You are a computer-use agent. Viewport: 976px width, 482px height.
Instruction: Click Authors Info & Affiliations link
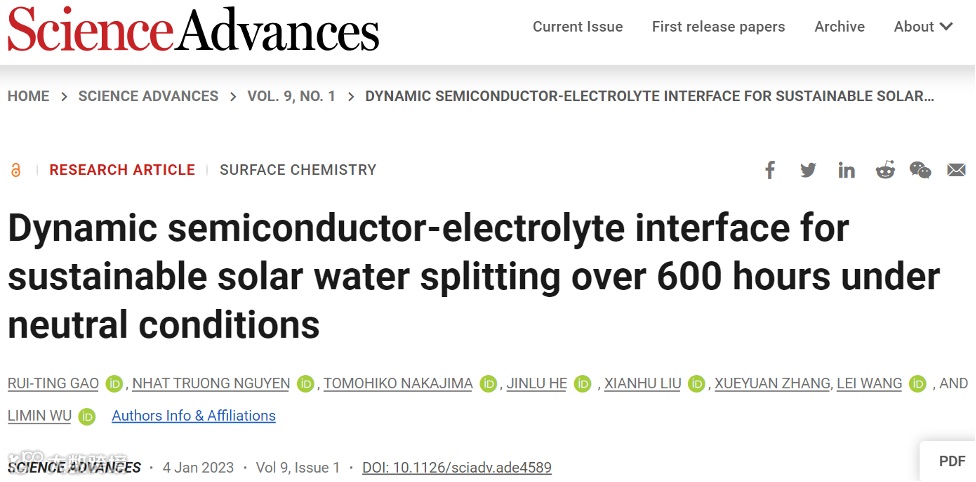[193, 416]
